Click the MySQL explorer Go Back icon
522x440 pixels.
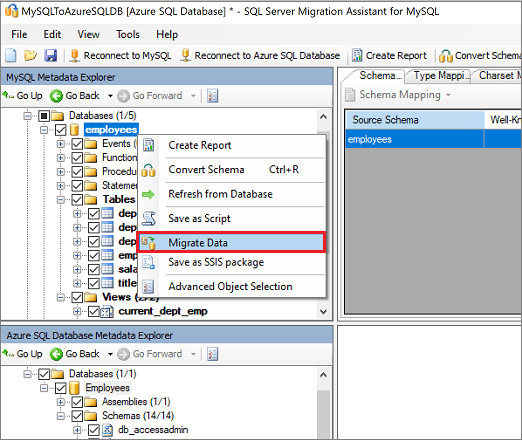tap(56, 96)
